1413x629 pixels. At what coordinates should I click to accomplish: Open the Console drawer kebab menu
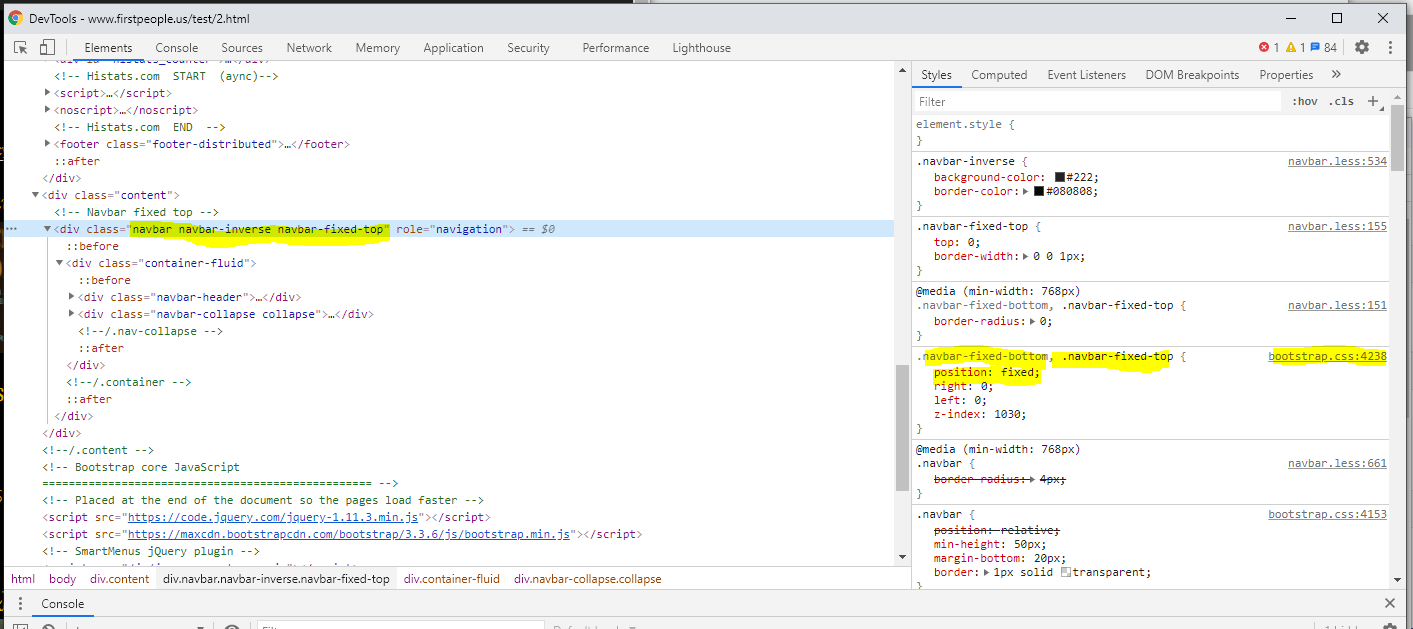coord(20,603)
